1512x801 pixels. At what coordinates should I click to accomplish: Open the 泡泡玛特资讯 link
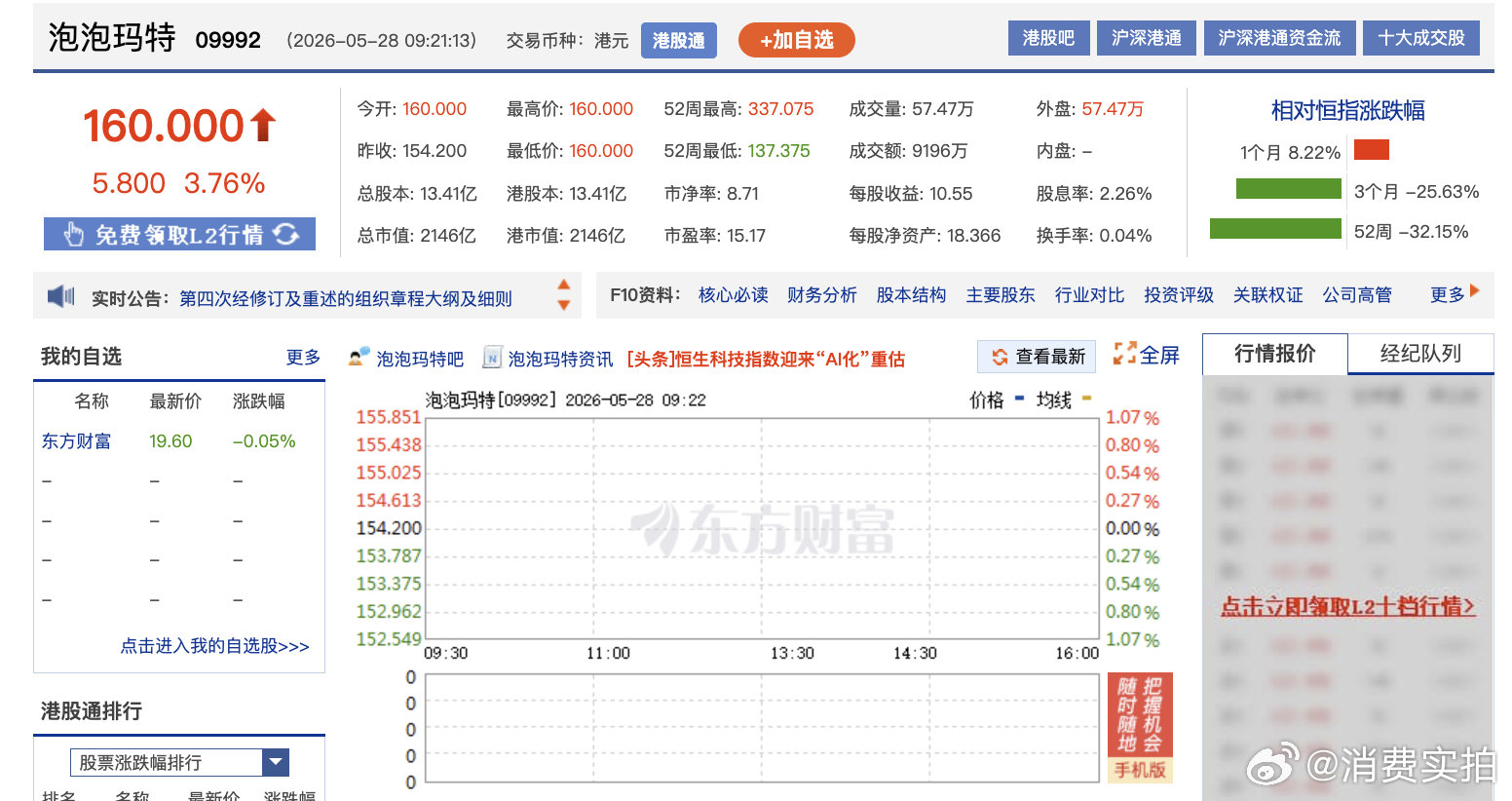coord(560,359)
